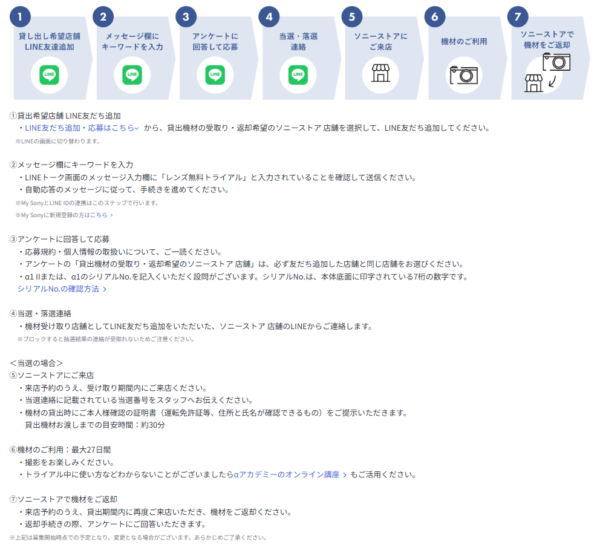Expand the chevron after 応募はこちら
The width and height of the screenshot is (600, 556).
click(136, 129)
